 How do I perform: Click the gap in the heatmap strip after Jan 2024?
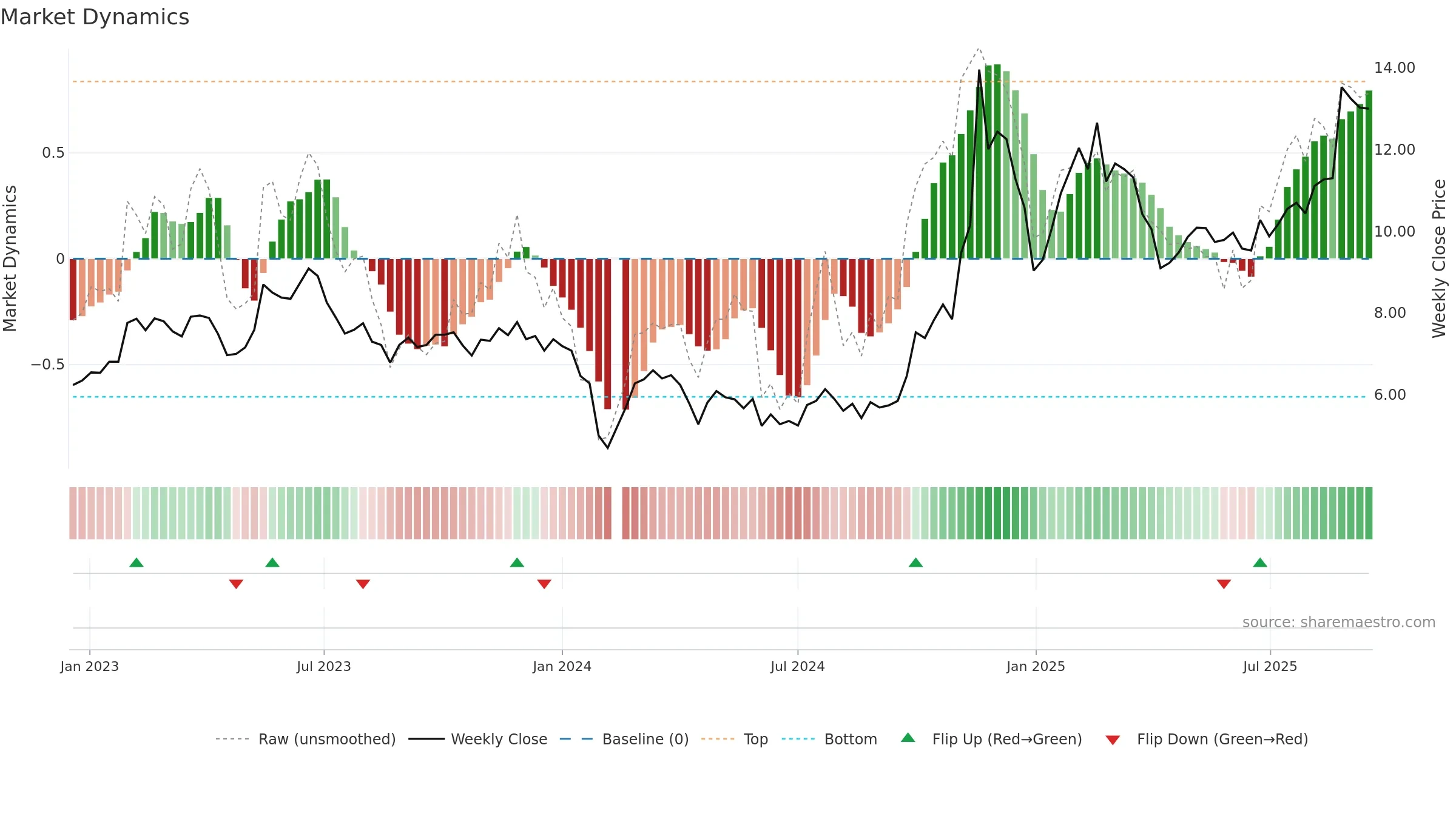tap(617, 513)
